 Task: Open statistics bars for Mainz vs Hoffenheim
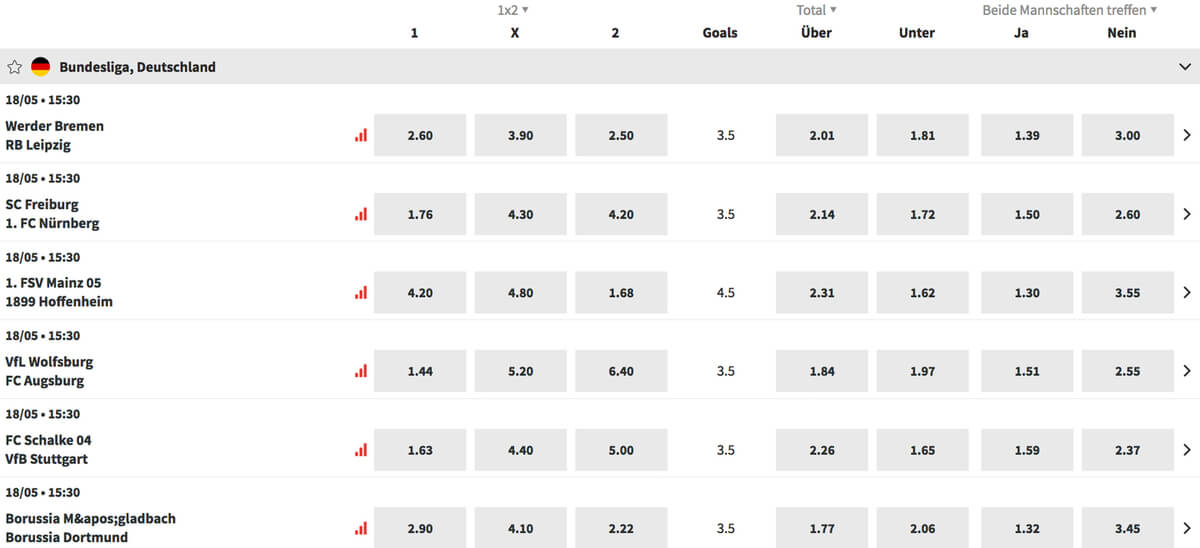361,293
